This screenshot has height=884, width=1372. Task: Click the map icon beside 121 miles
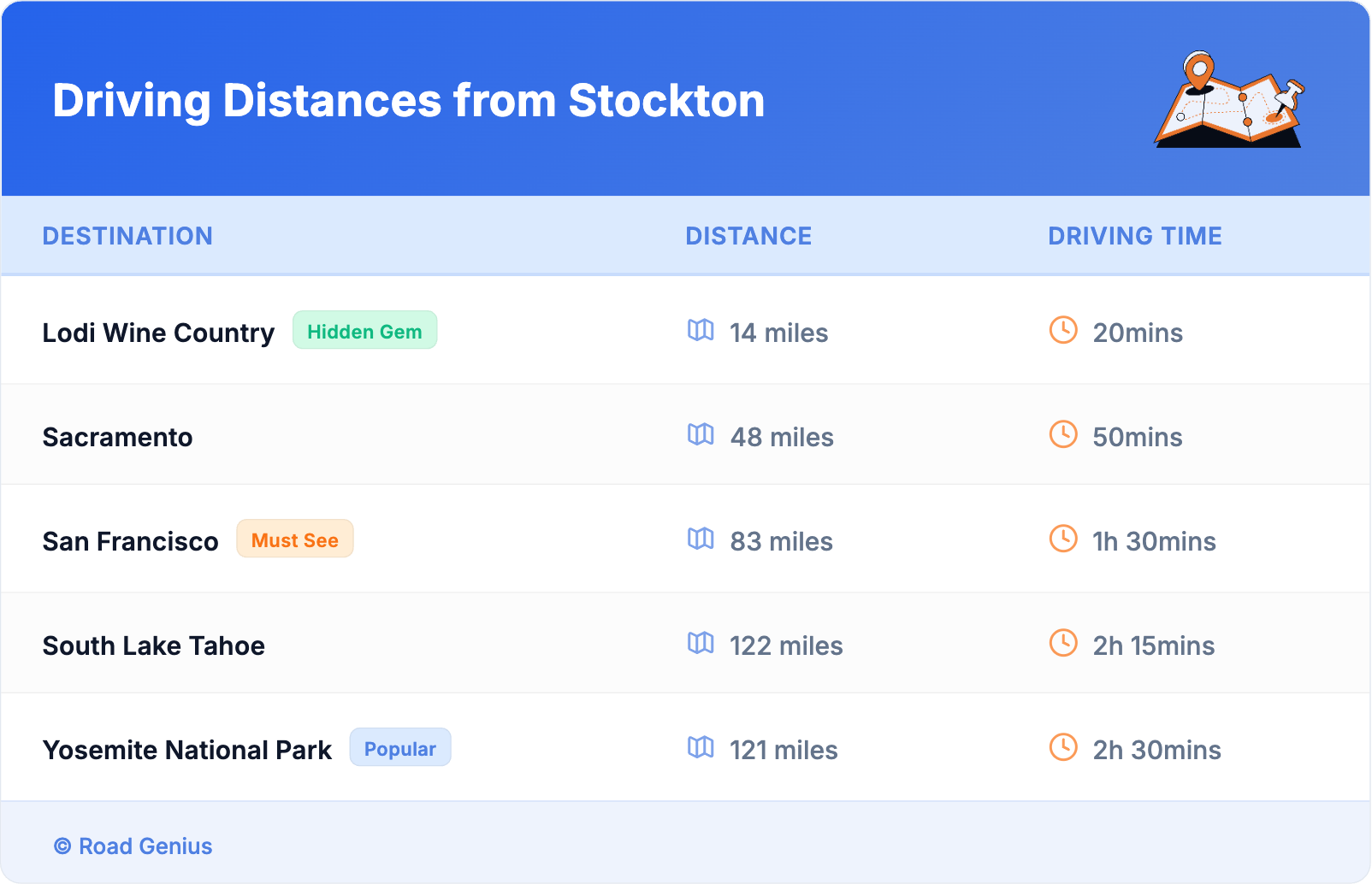(701, 747)
